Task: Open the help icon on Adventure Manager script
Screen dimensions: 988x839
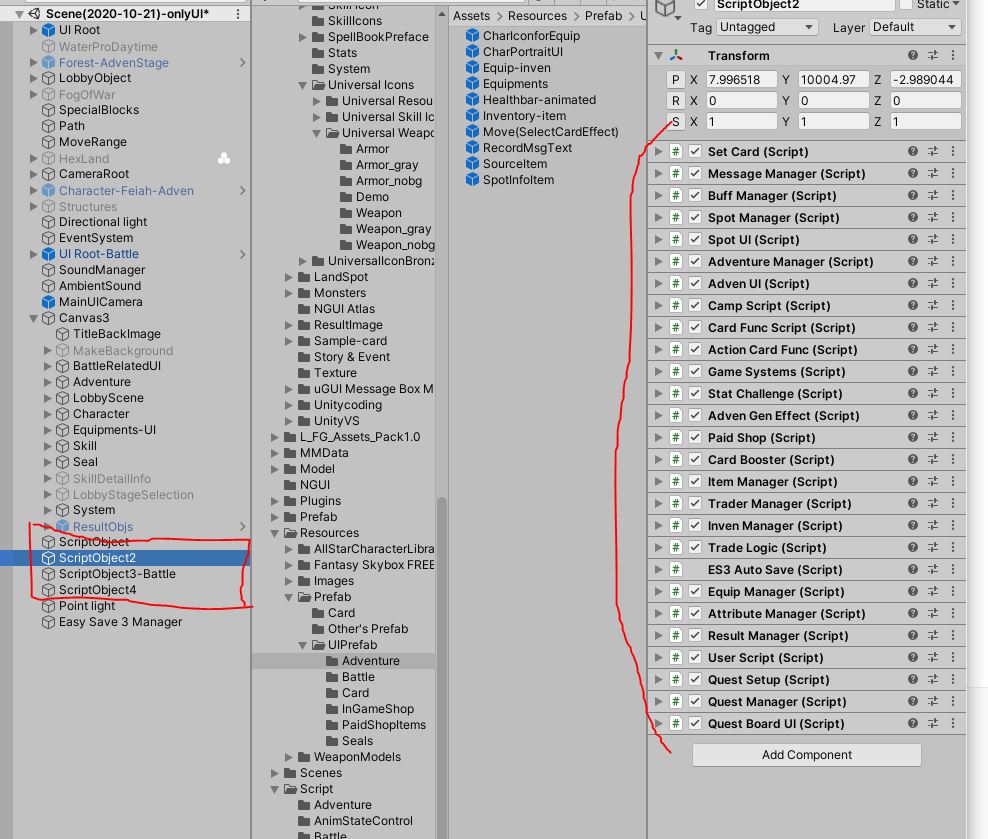Action: 912,261
